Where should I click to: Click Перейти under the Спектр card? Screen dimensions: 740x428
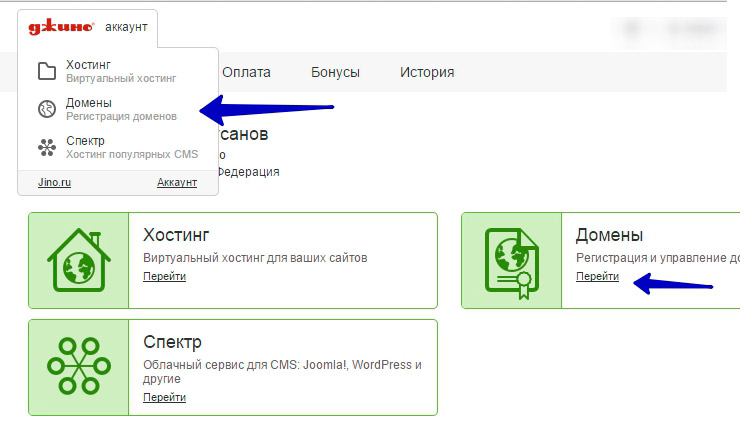(x=164, y=397)
